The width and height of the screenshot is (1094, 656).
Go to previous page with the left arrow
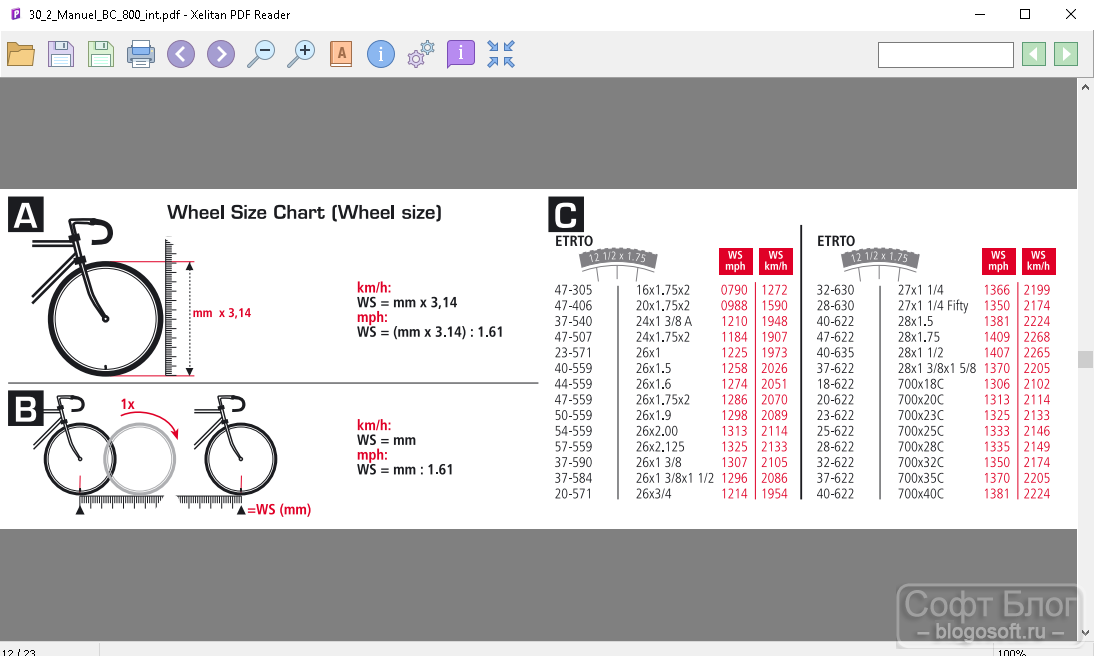(x=181, y=54)
